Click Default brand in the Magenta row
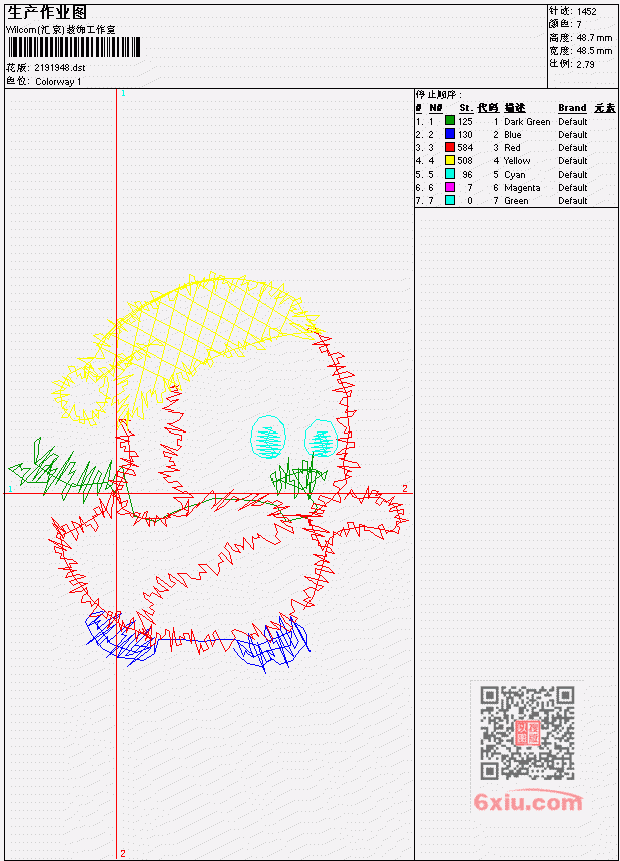Image resolution: width=620 pixels, height=861 pixels. pos(573,188)
